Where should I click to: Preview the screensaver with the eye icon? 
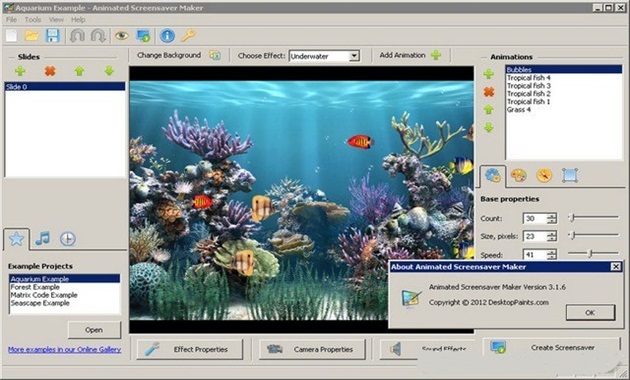(x=121, y=36)
